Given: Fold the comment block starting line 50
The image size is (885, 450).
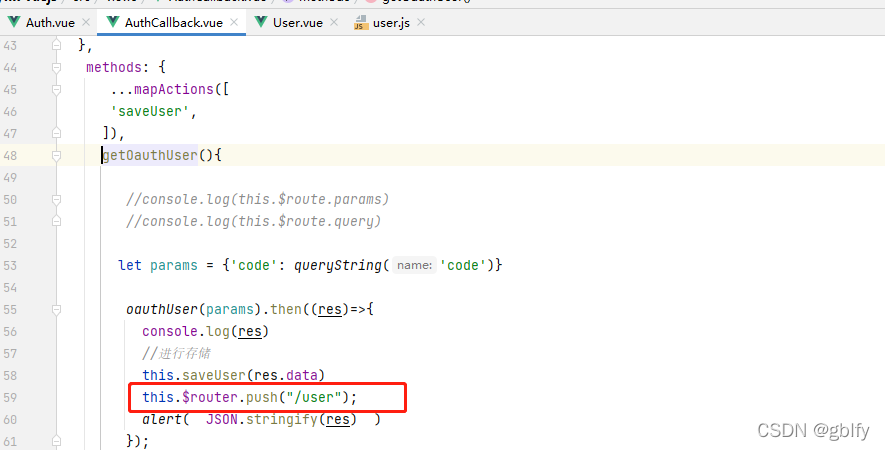Looking at the screenshot, I should pyautogui.click(x=56, y=199).
